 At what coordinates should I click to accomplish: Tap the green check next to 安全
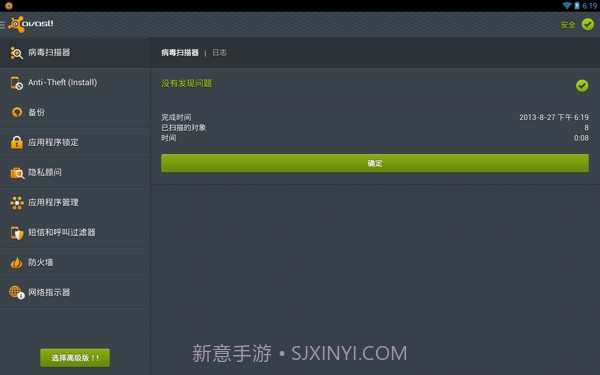click(588, 24)
